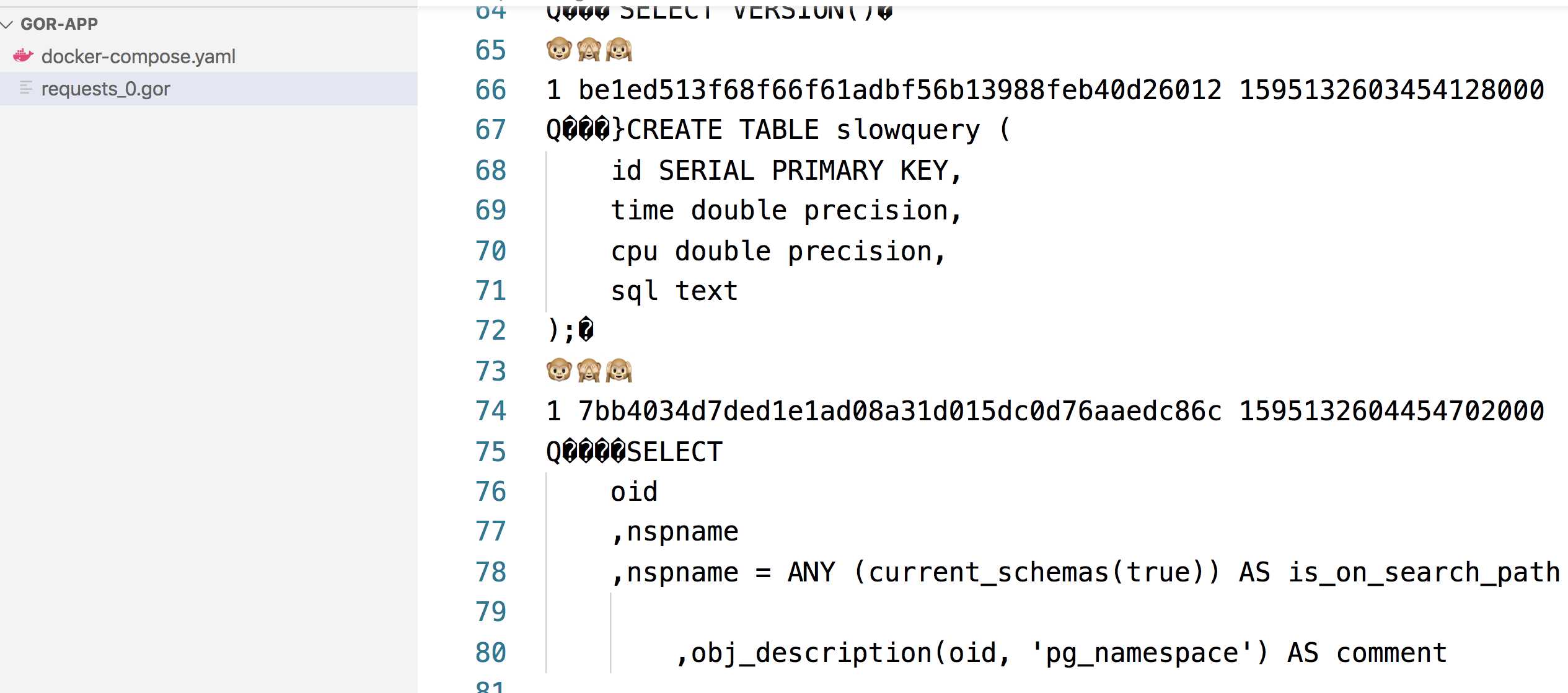Click 'is_on_search_path' at end of line 78
The image size is (1568, 693).
pyautogui.click(x=1424, y=572)
